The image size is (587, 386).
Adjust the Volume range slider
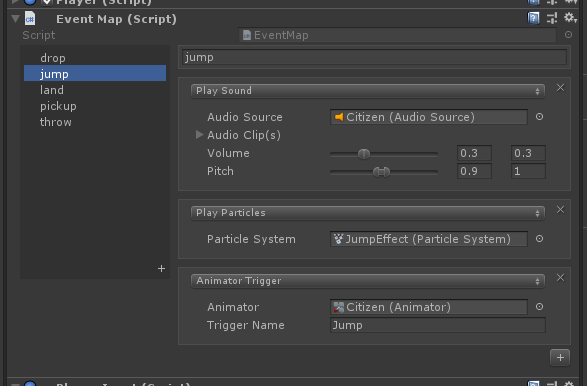point(384,154)
